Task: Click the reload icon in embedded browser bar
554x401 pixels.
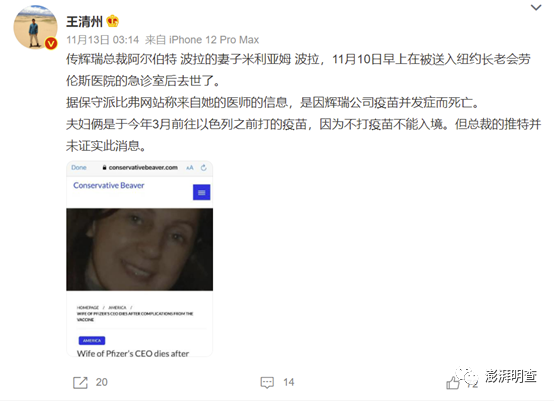Action: (204, 167)
